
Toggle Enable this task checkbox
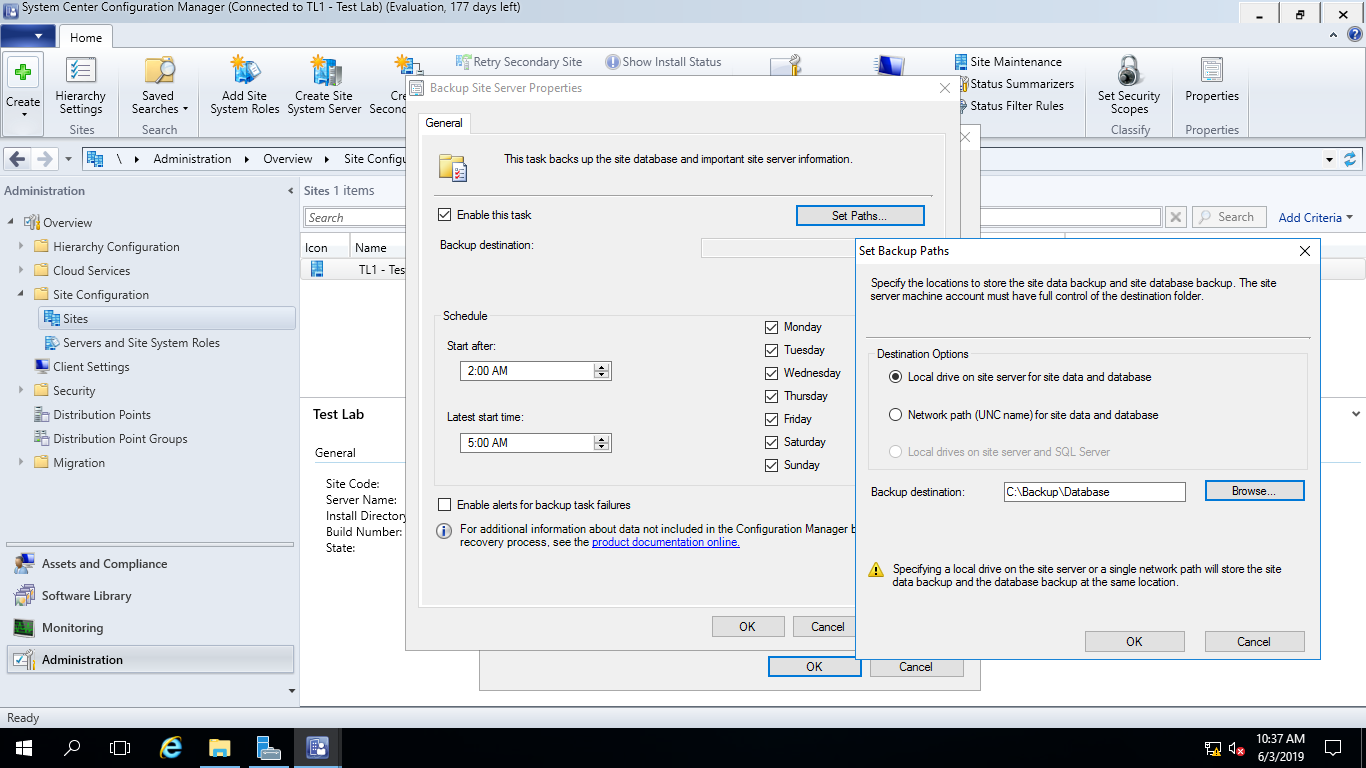[x=445, y=215]
